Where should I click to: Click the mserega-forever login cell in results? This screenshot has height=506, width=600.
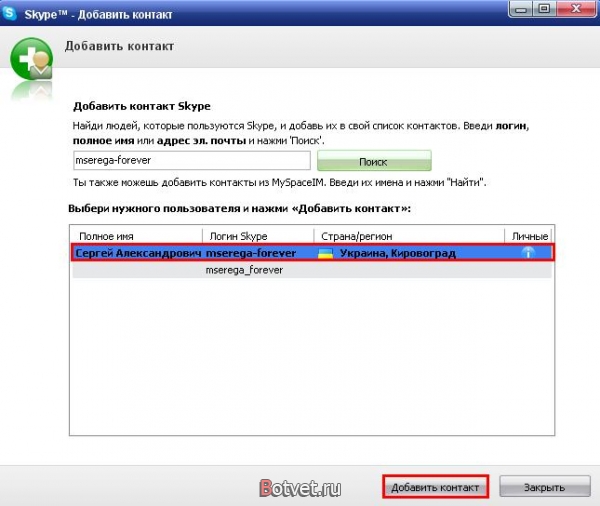(251, 253)
